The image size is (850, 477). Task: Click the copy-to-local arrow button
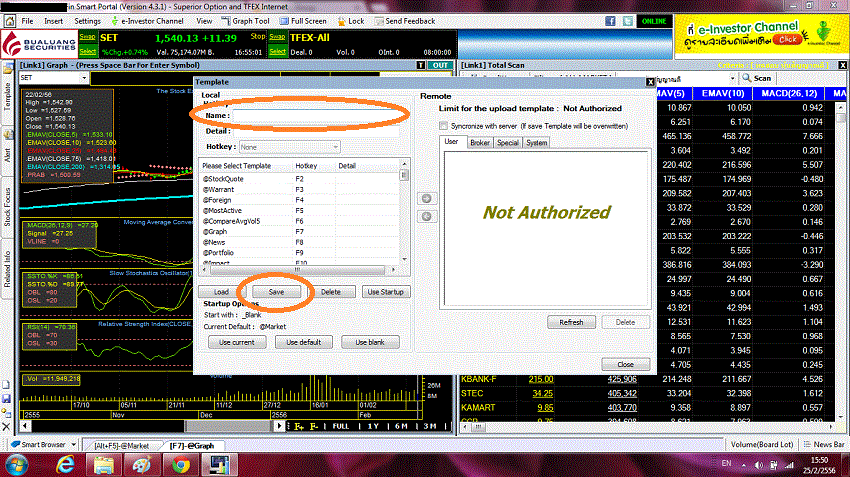click(x=427, y=216)
